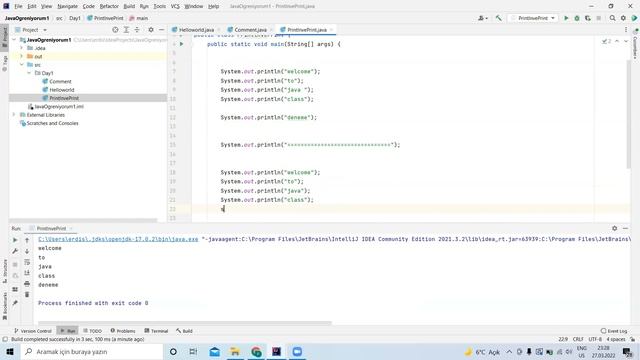
Task: Click the grey Stop button in toolbar
Action: coord(599,18)
